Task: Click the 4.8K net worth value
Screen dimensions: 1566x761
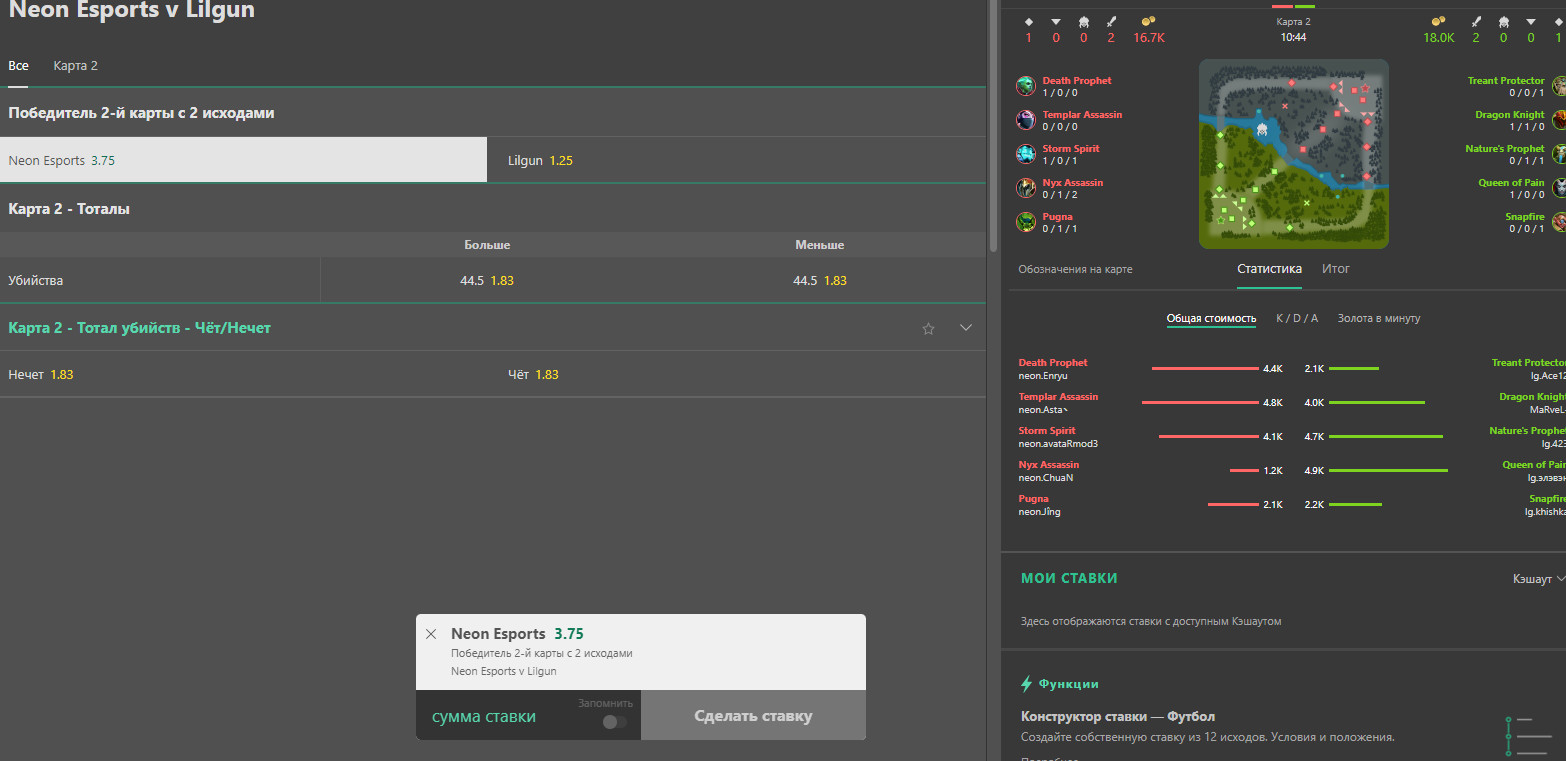Action: (x=1273, y=403)
